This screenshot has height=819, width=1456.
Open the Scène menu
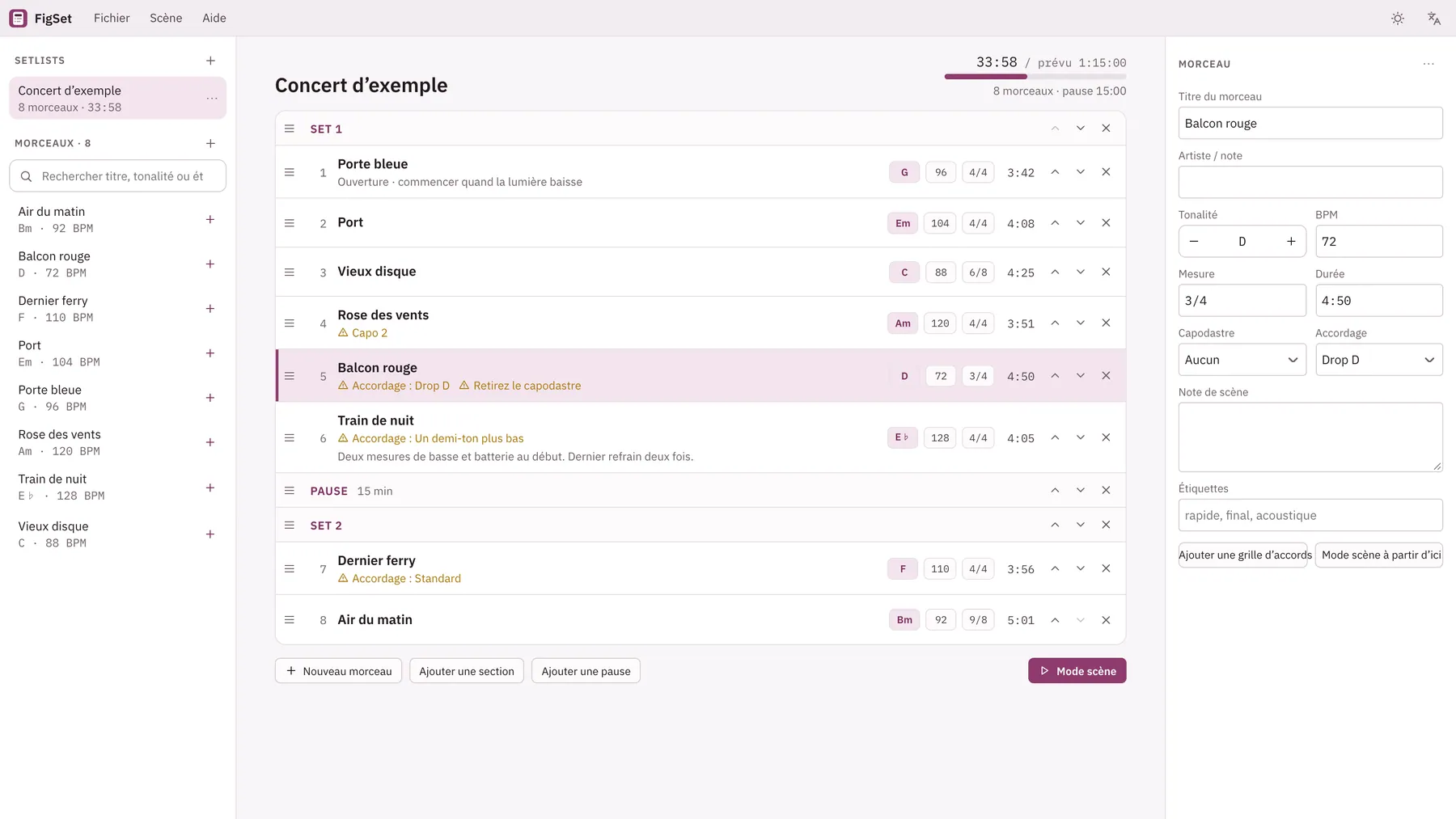(166, 19)
